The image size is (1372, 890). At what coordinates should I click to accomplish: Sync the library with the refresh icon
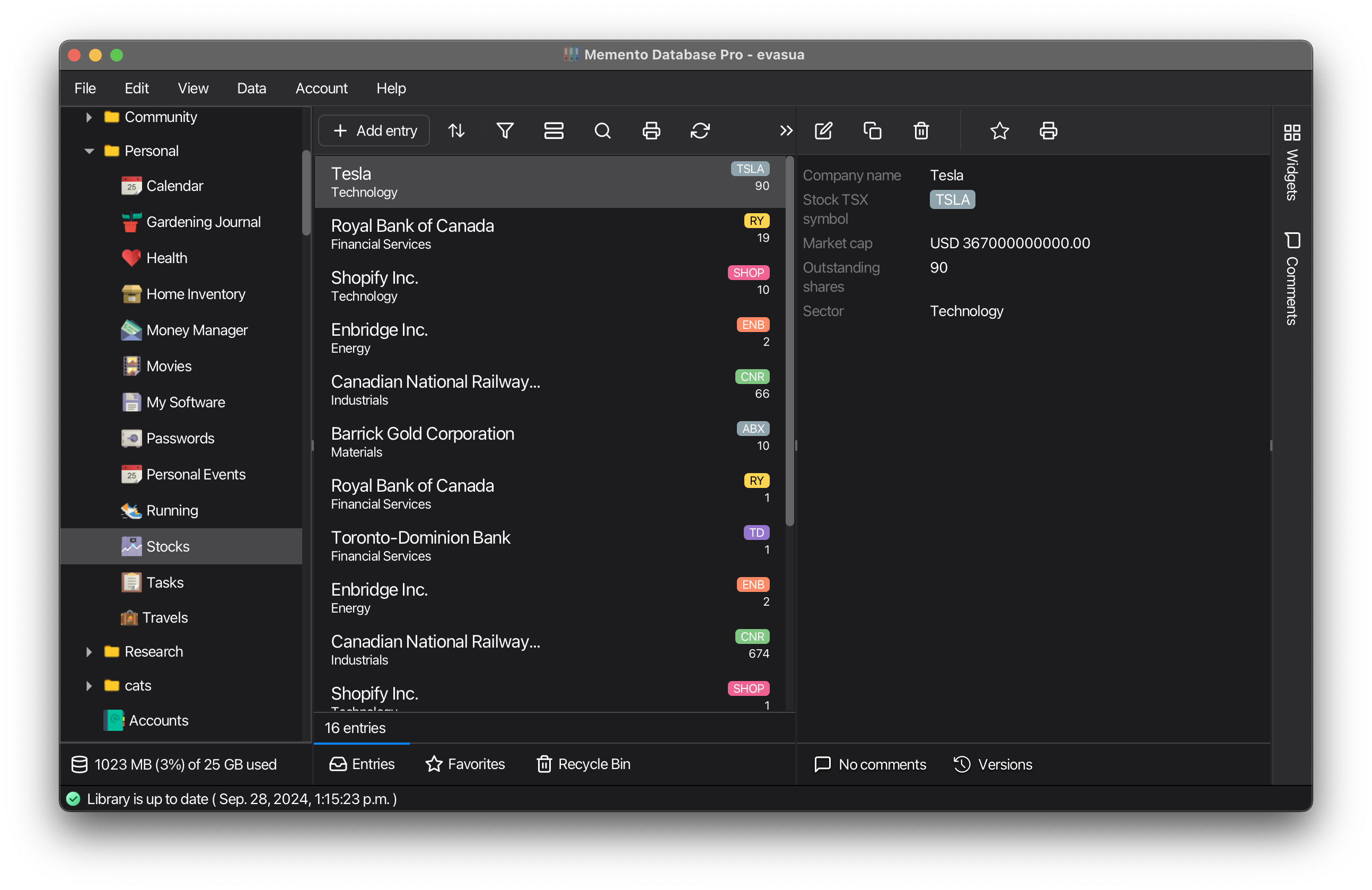pos(700,130)
